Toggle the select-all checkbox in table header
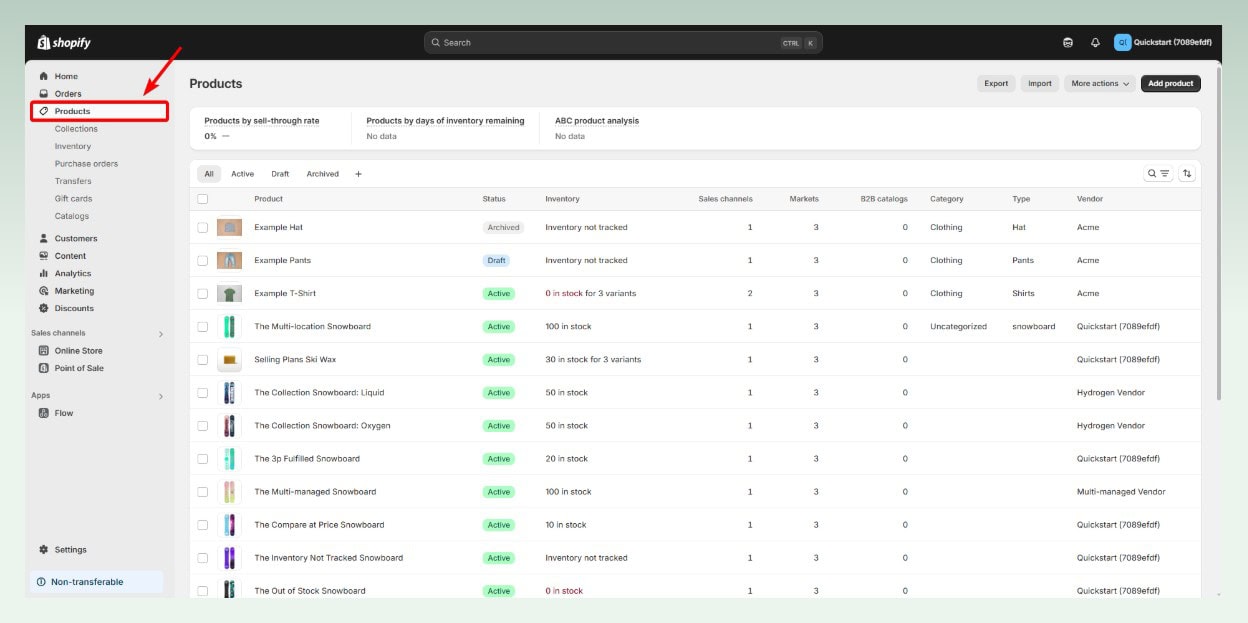The height and width of the screenshot is (623, 1248). (203, 199)
